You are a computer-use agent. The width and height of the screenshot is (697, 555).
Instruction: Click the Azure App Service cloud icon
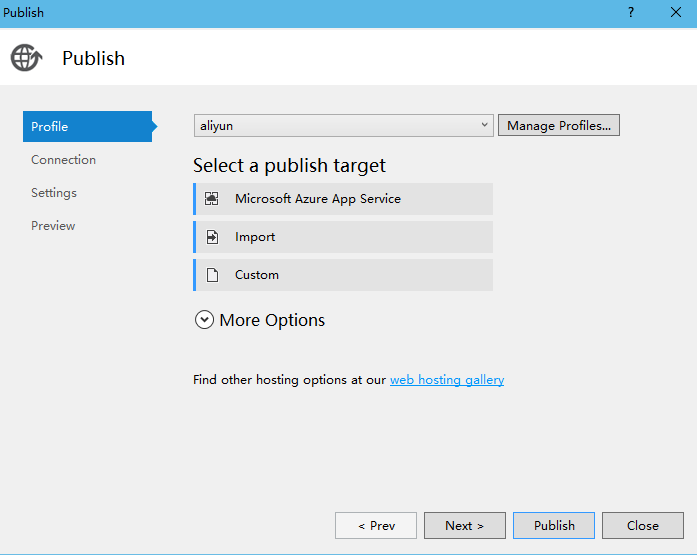pos(212,199)
